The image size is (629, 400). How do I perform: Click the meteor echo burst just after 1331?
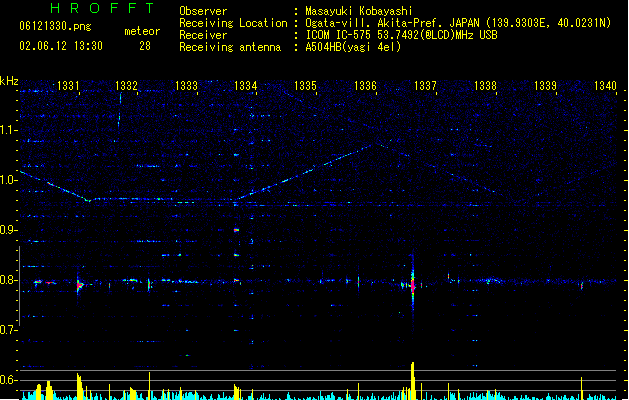(x=79, y=285)
